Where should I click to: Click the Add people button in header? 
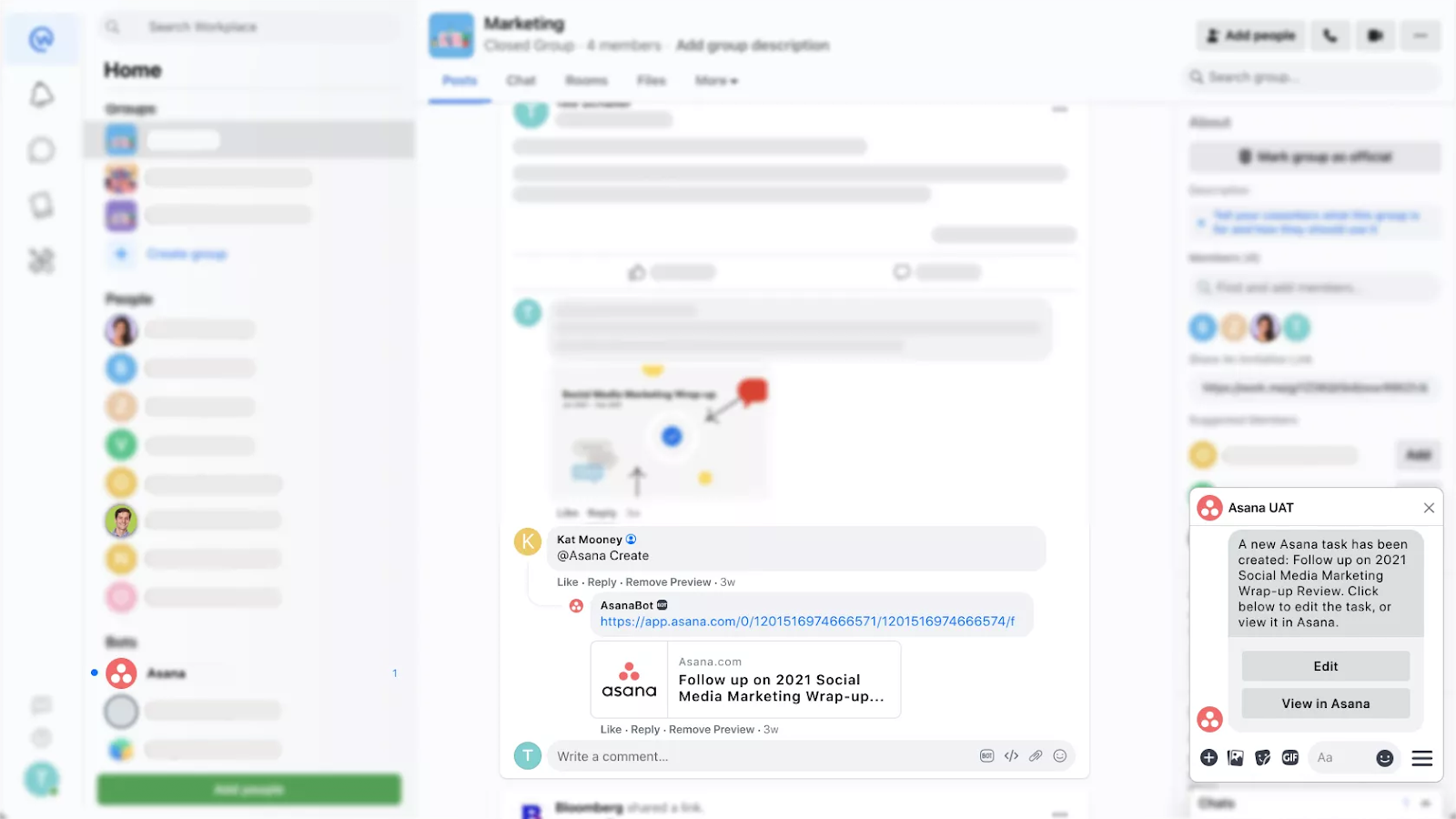click(x=1250, y=35)
